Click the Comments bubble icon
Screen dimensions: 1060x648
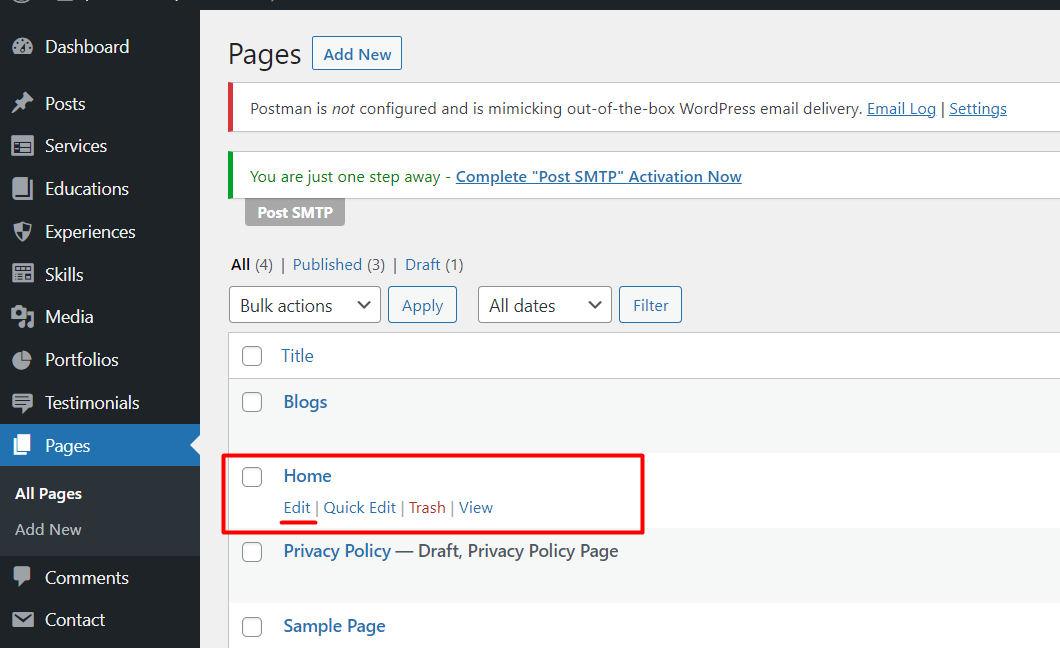tap(22, 578)
